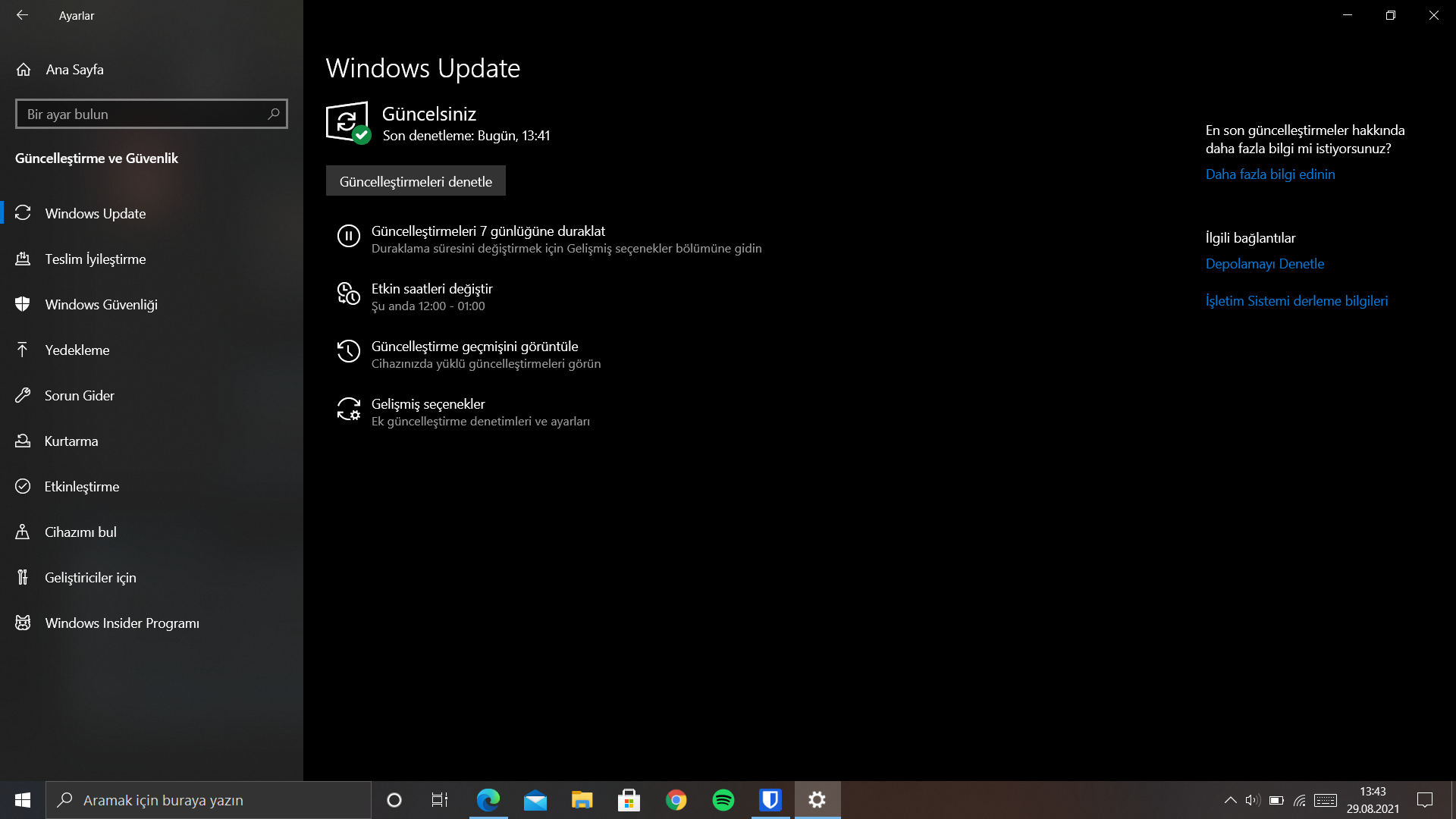Click the update history icon
Viewport: 1456px width, 819px height.
coord(348,351)
